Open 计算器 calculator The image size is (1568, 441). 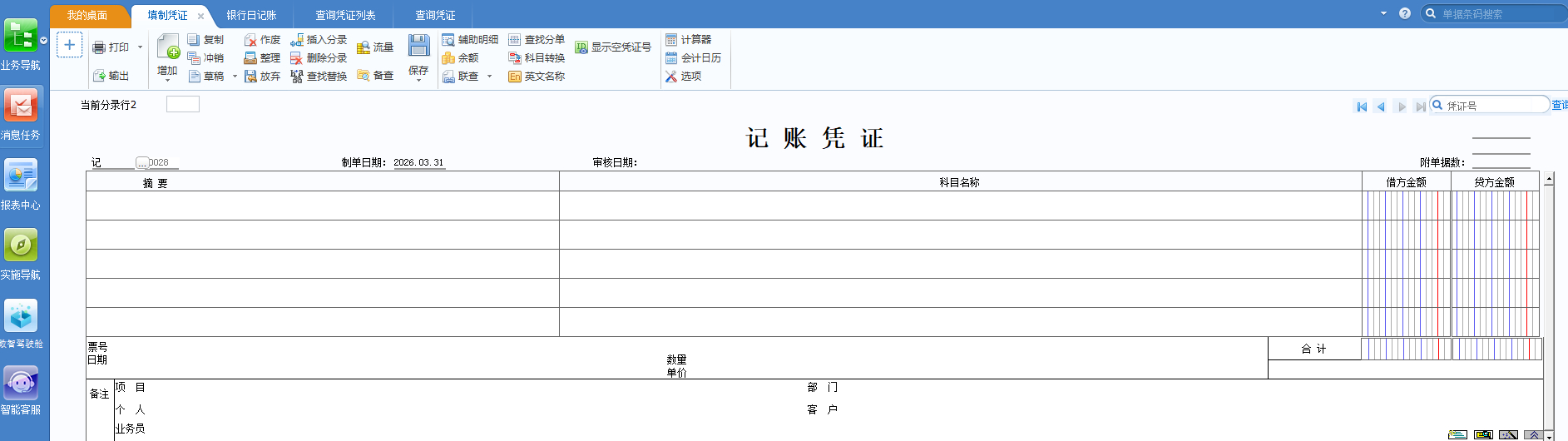point(689,39)
